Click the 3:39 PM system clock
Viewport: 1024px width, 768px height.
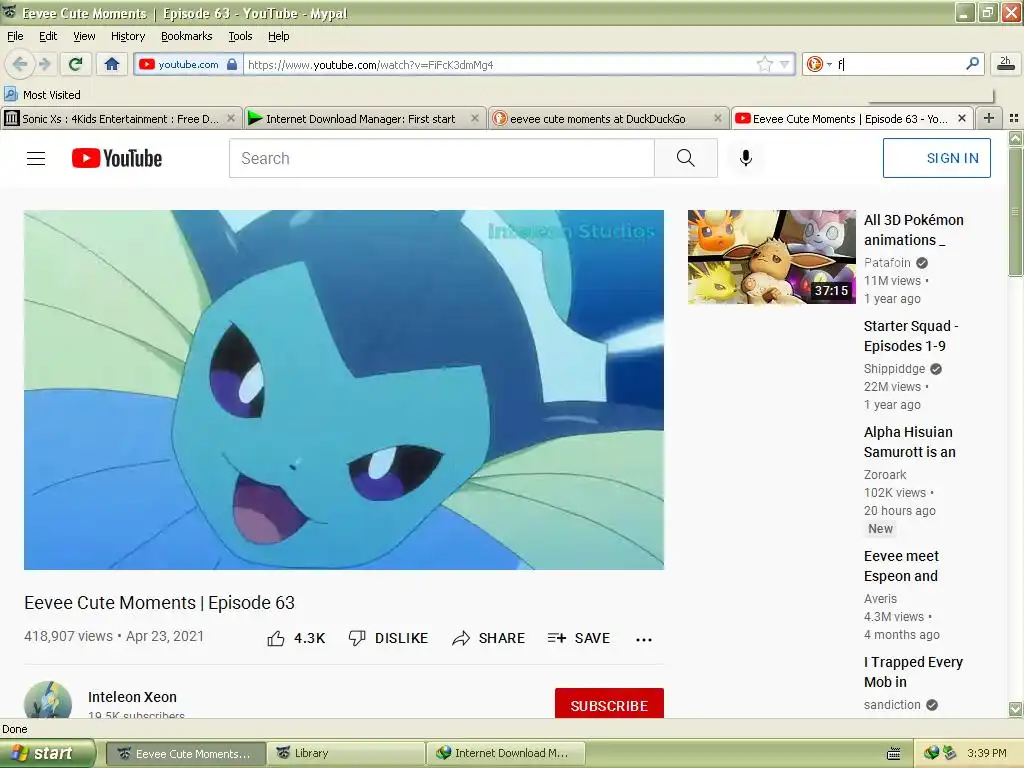[x=987, y=753]
